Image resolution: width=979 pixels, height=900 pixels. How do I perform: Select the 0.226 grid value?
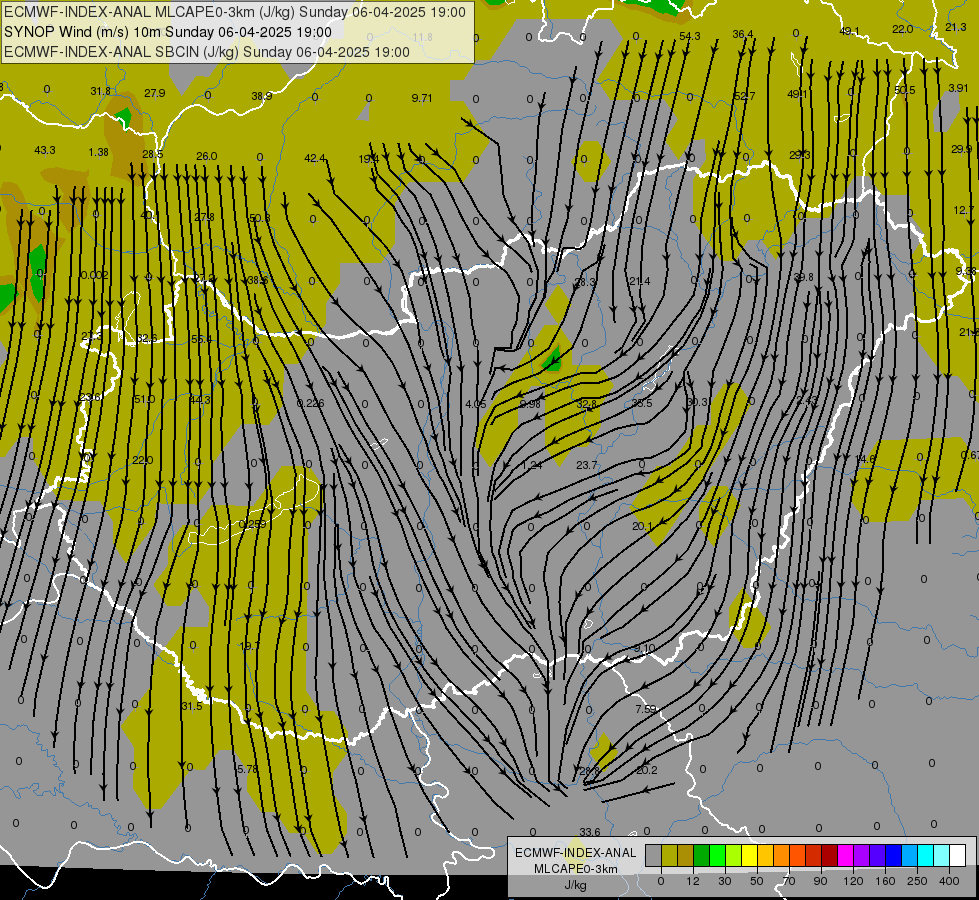click(x=310, y=403)
